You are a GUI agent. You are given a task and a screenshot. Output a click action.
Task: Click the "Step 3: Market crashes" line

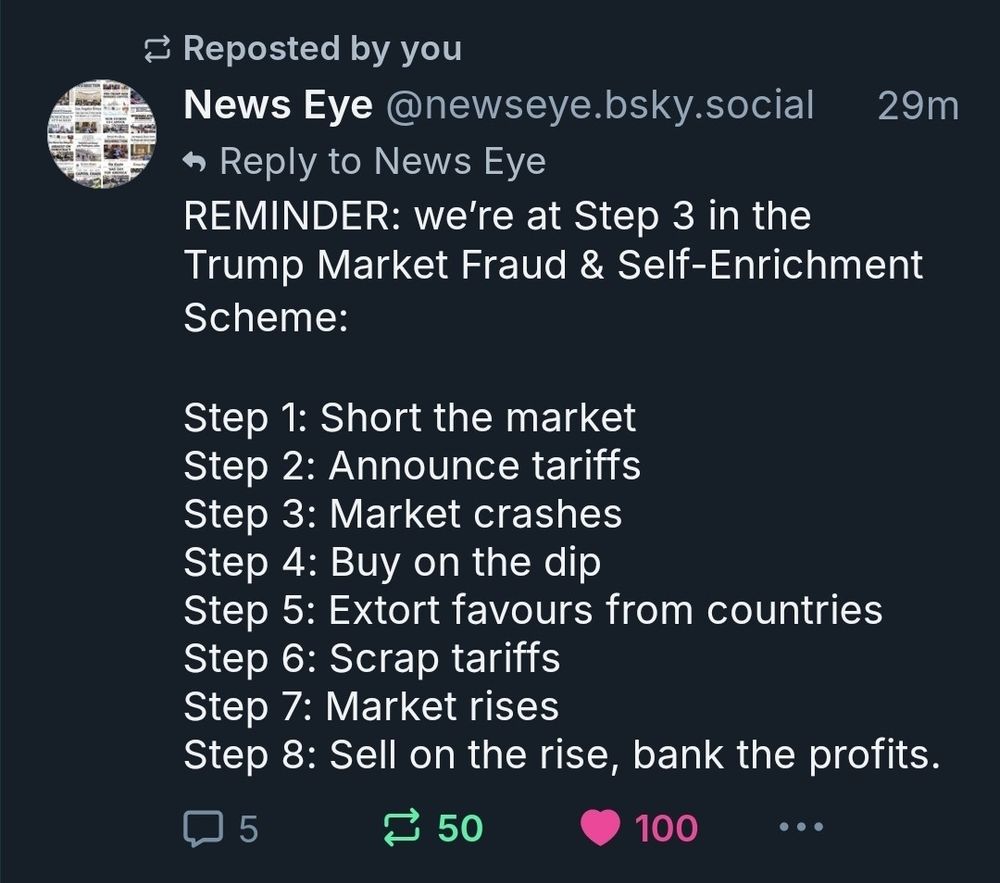click(x=402, y=513)
